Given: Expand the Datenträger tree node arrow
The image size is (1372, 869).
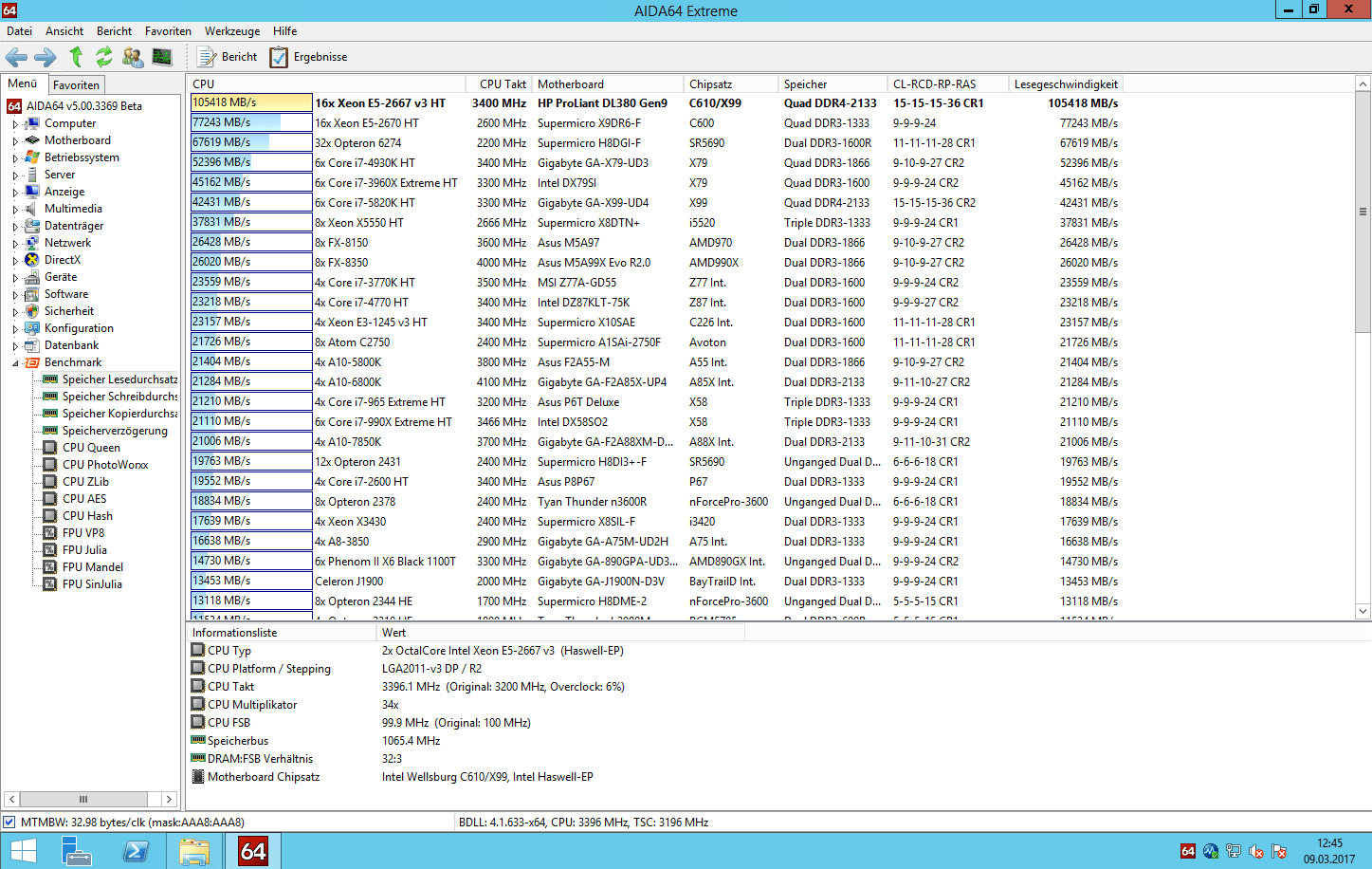Looking at the screenshot, I should 15,227.
